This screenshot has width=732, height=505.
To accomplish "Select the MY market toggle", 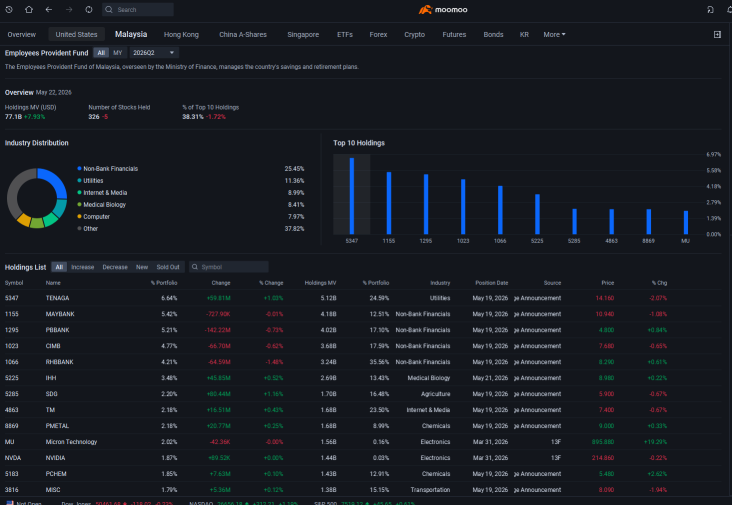I will click(x=118, y=53).
